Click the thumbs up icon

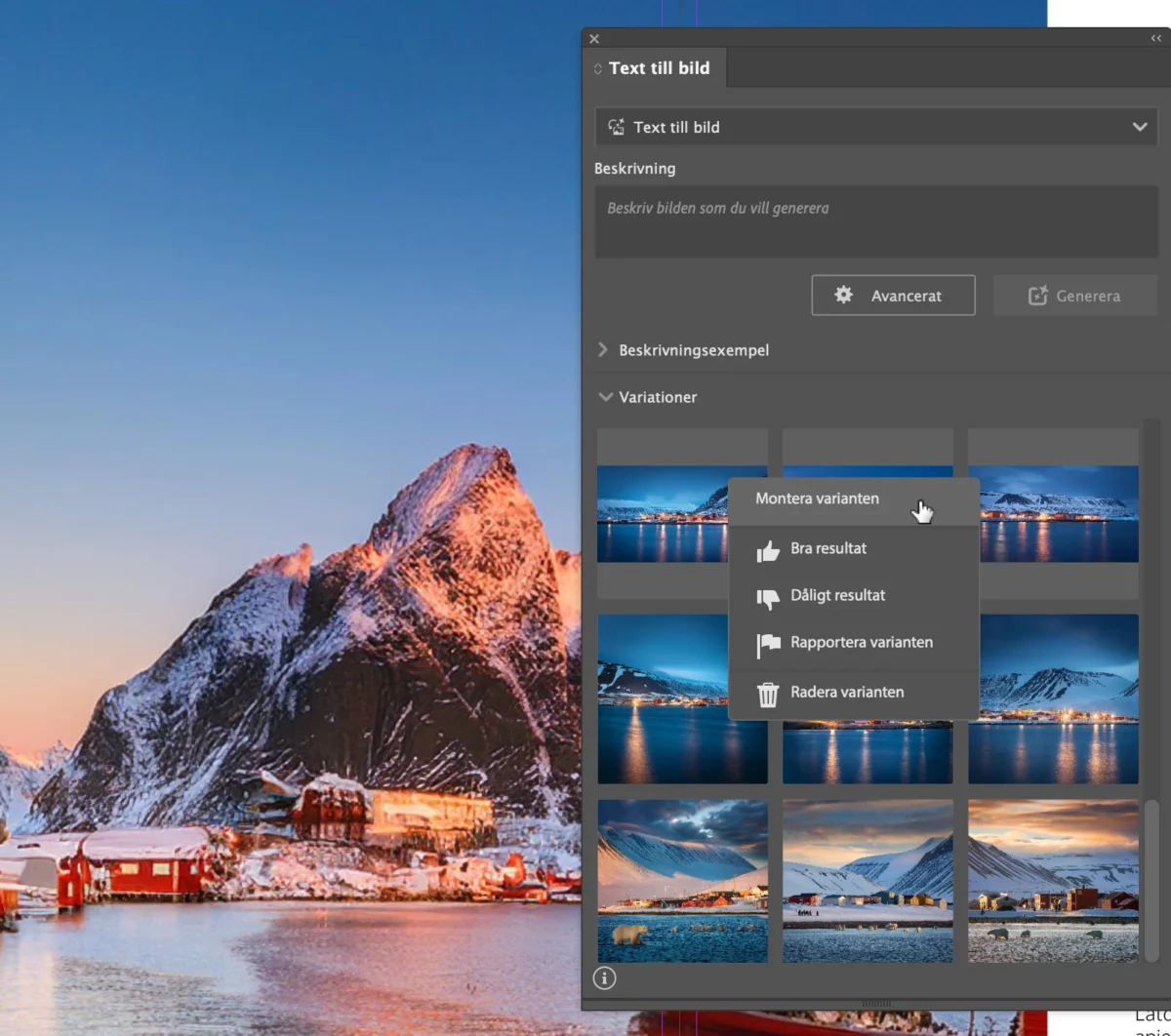[x=769, y=551]
